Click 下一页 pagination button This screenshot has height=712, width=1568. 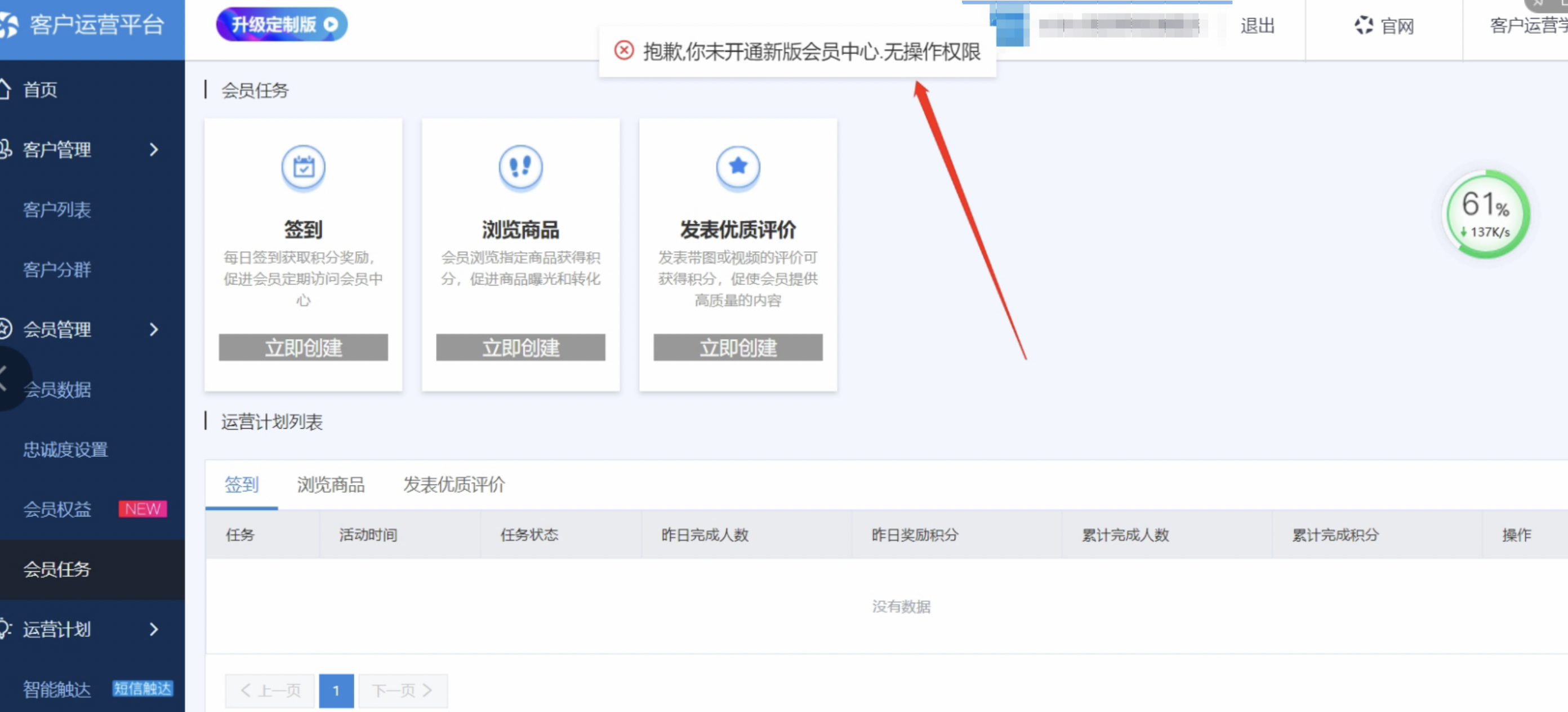pyautogui.click(x=403, y=690)
